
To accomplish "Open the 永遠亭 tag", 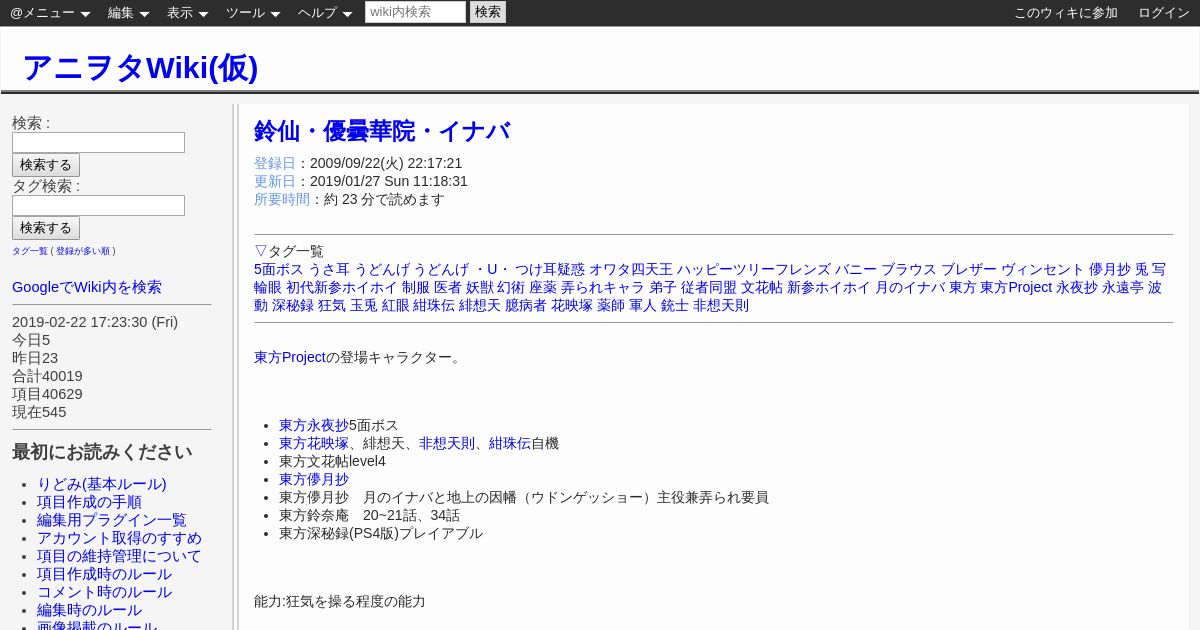I will click(1123, 288).
